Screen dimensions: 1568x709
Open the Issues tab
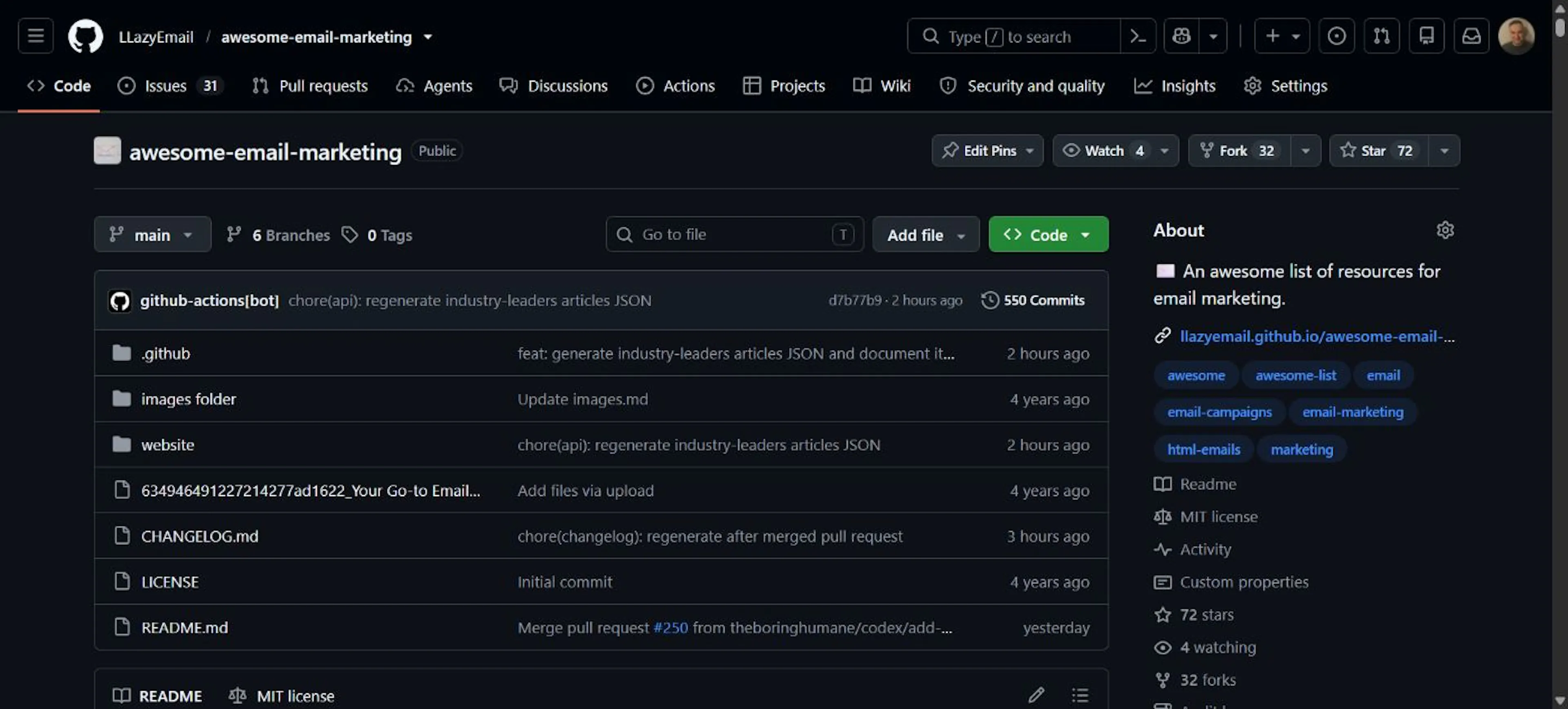click(170, 86)
